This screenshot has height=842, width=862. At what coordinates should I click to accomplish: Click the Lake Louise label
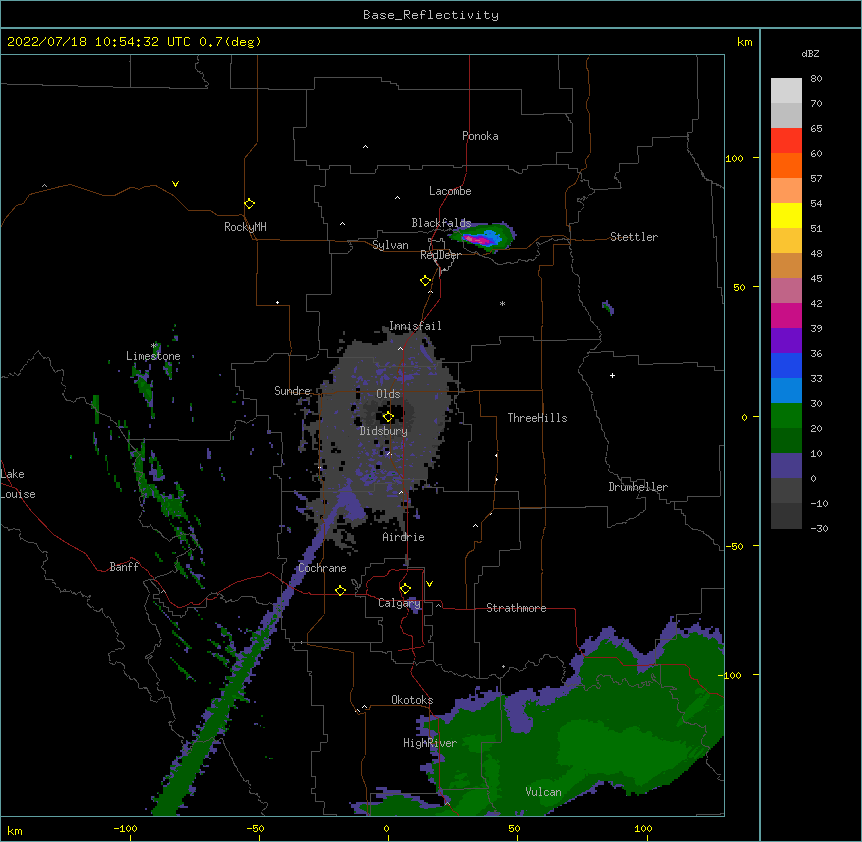tap(18, 484)
